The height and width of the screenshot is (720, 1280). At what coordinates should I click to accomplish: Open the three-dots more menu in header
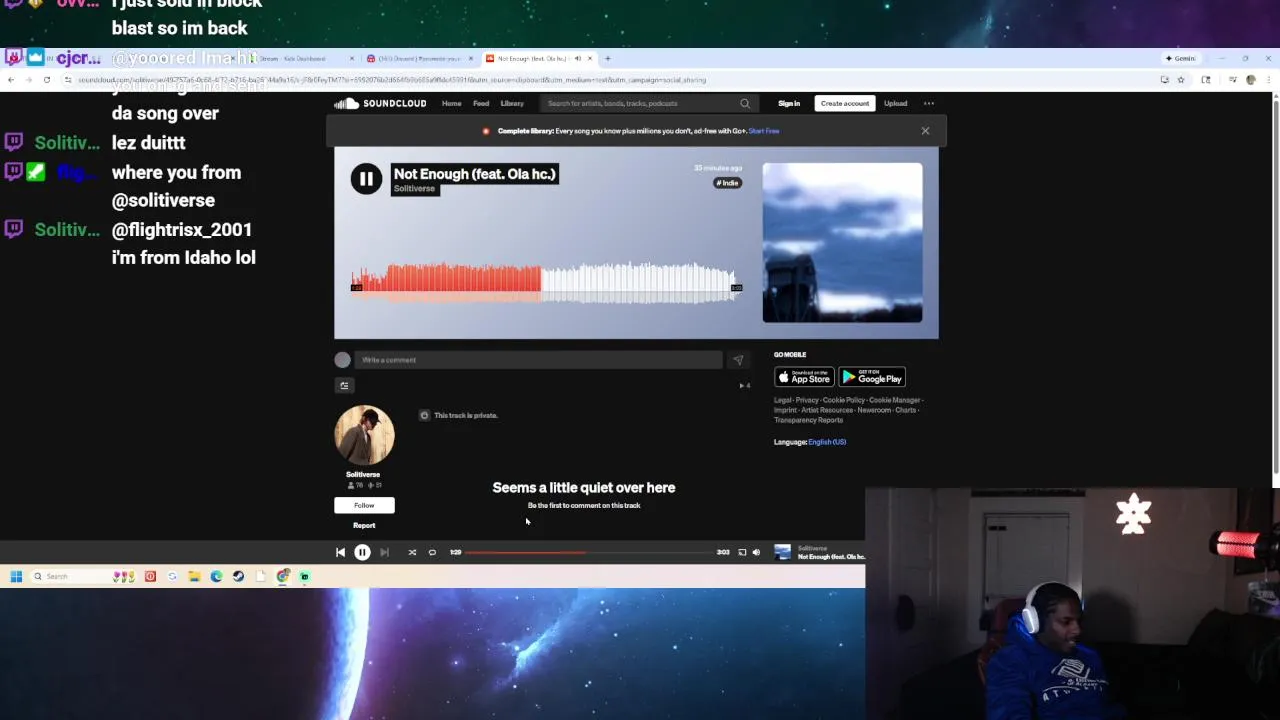point(929,103)
